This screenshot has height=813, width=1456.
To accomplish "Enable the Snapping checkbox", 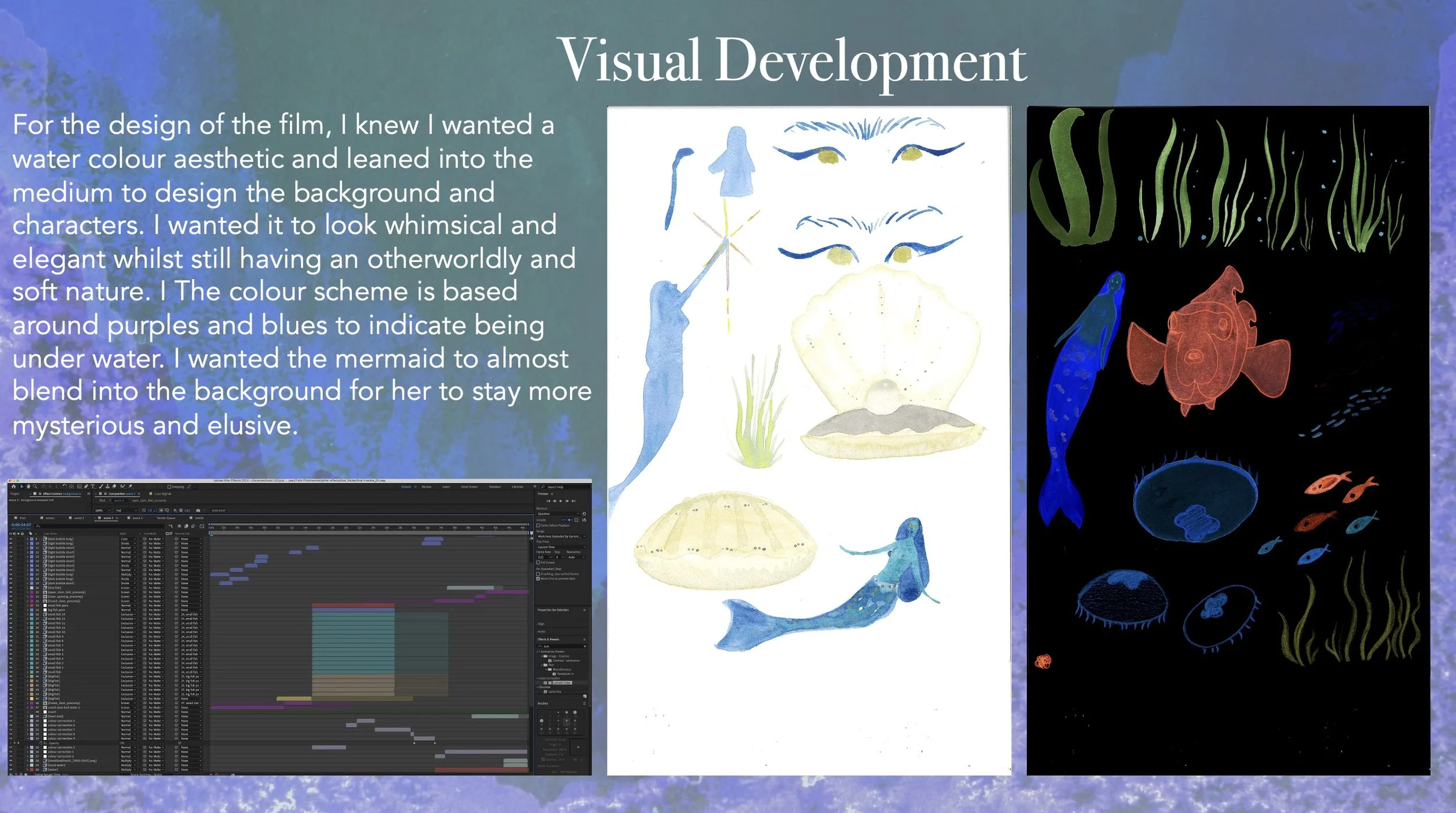I will [x=169, y=487].
